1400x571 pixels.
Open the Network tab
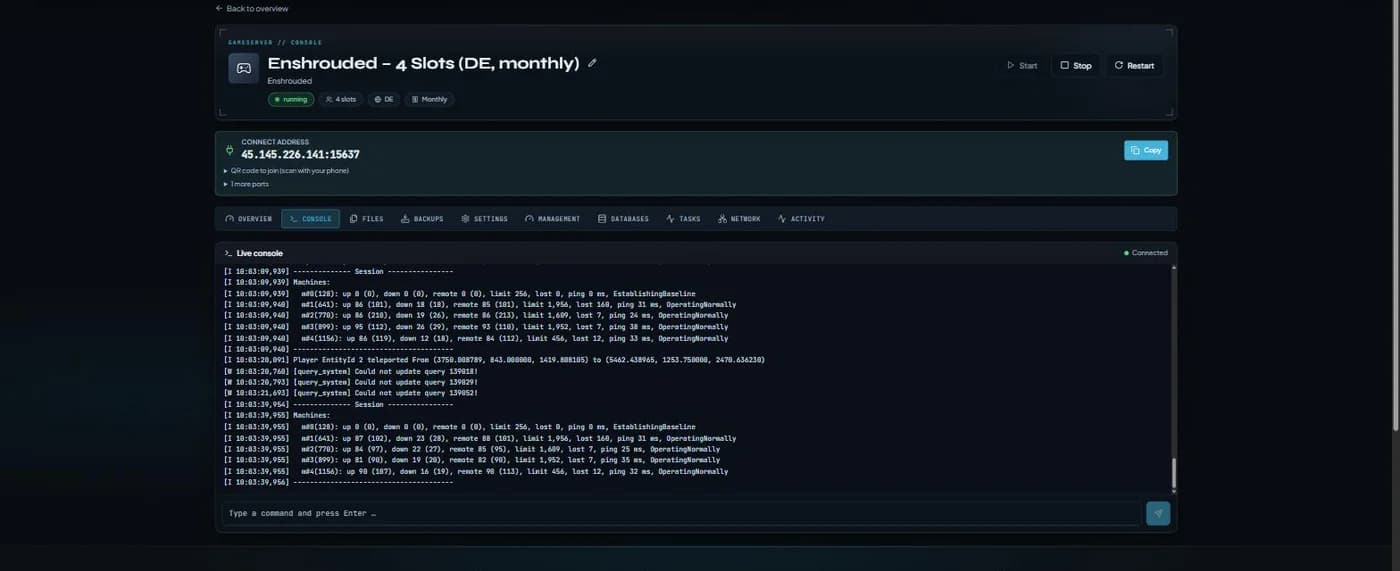(x=739, y=219)
